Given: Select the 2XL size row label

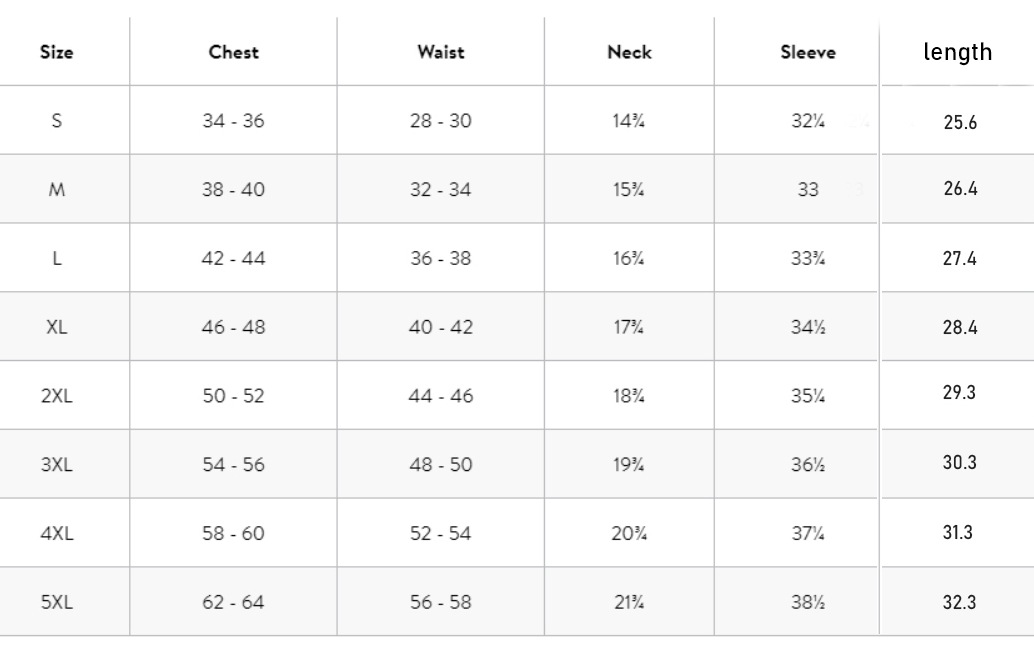Looking at the screenshot, I should (x=57, y=396).
